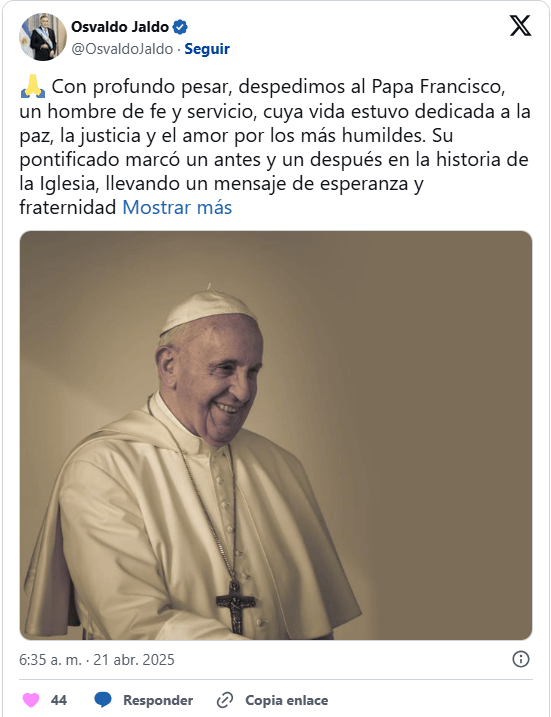Click Copia enlace text
This screenshot has height=717, width=551.
point(287,701)
